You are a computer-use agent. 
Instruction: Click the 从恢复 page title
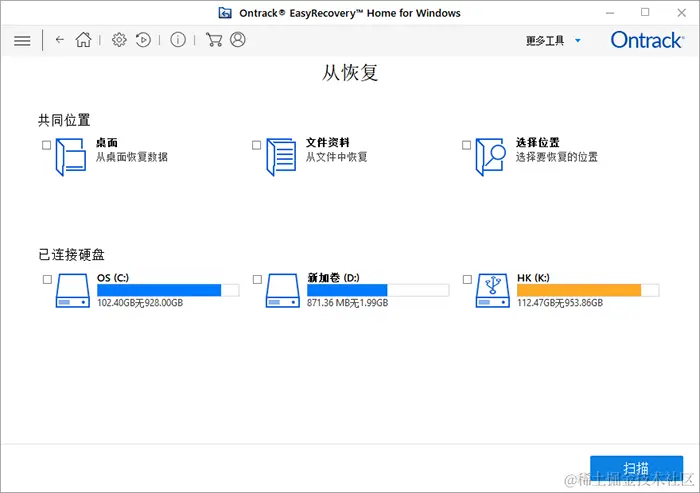(x=350, y=73)
